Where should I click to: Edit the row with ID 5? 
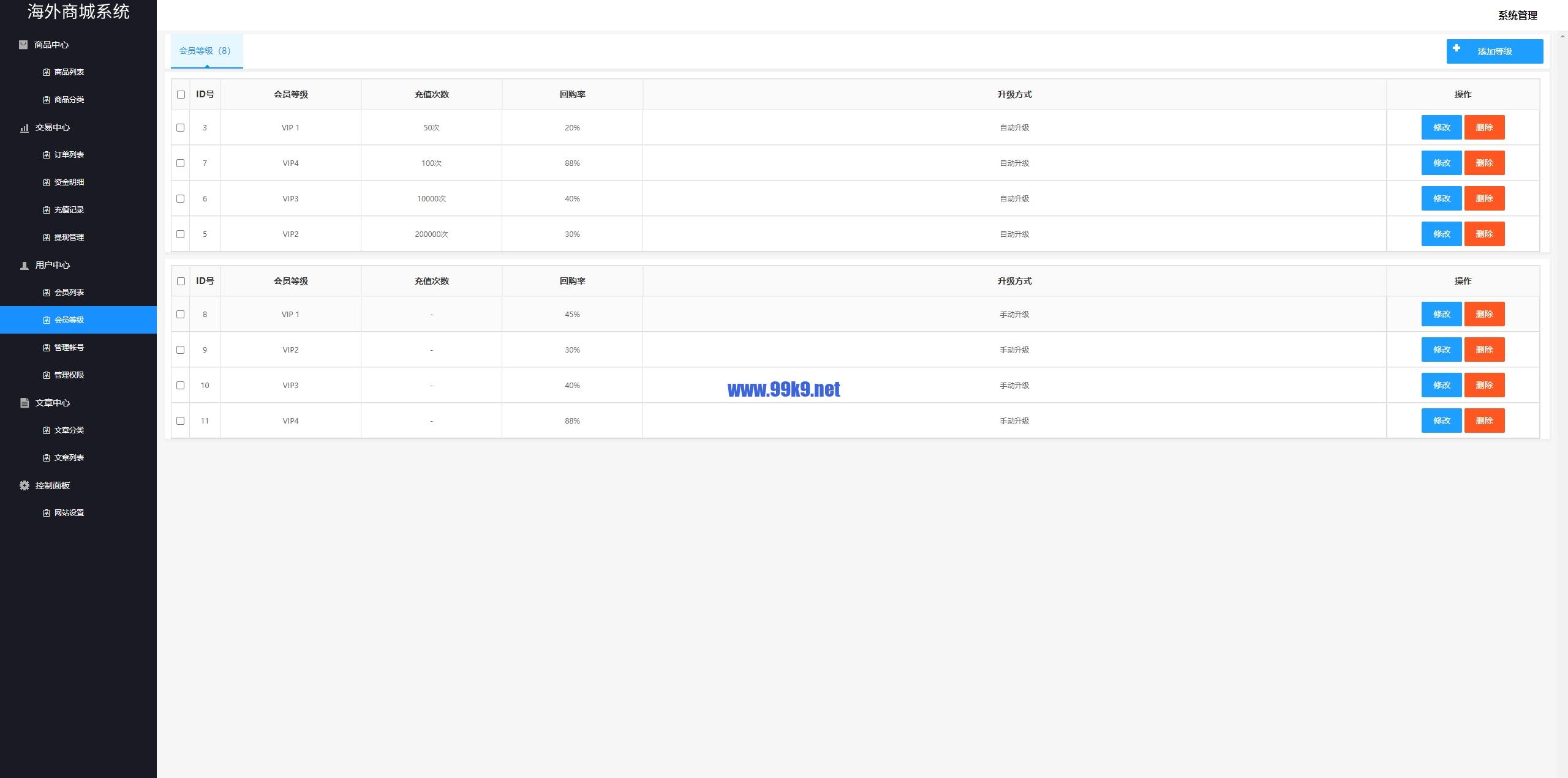pos(1441,234)
